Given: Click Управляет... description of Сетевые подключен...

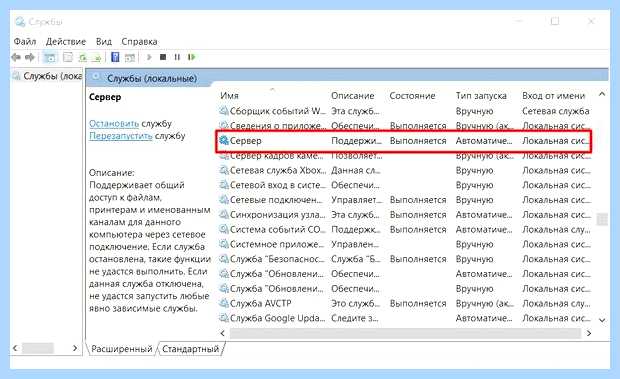Looking at the screenshot, I should pyautogui.click(x=357, y=200).
